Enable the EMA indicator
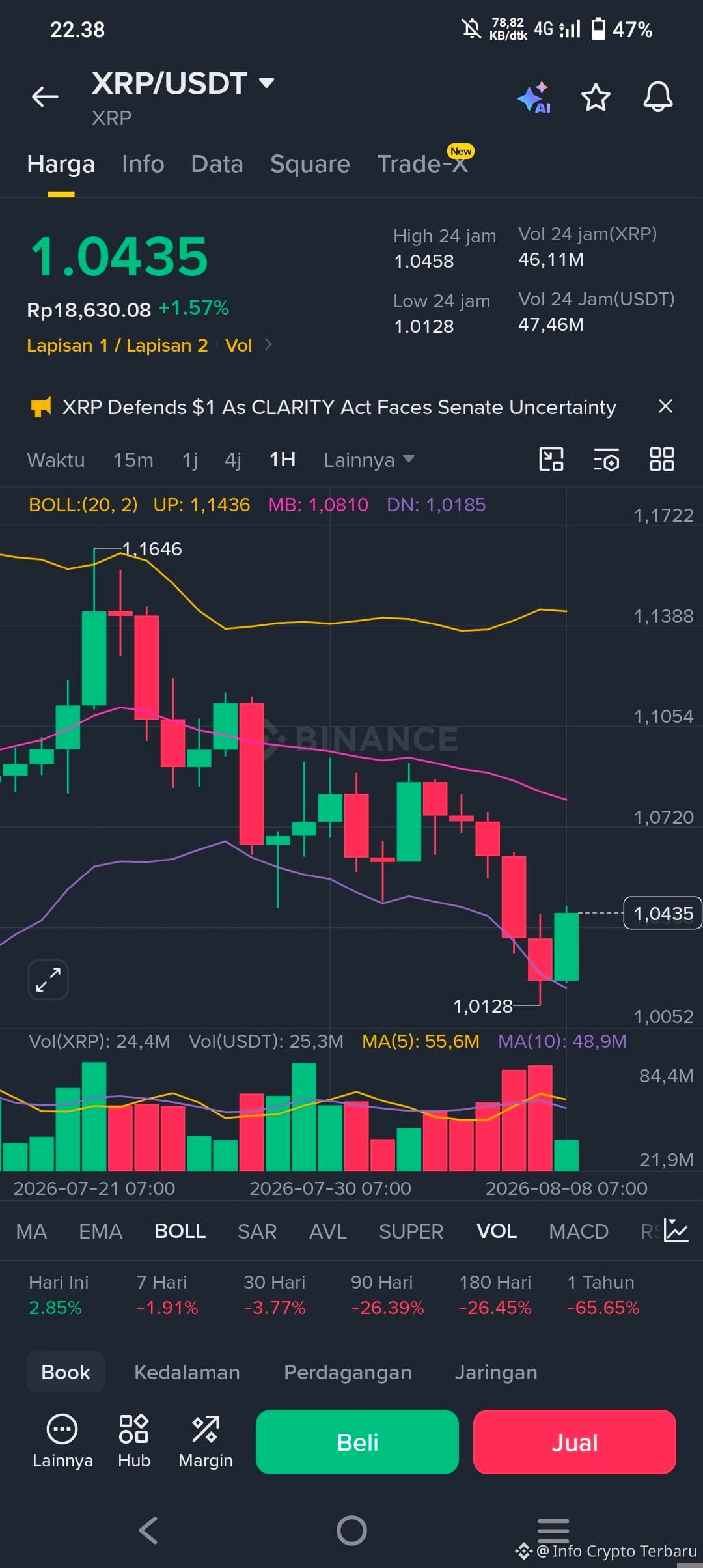 [101, 1231]
